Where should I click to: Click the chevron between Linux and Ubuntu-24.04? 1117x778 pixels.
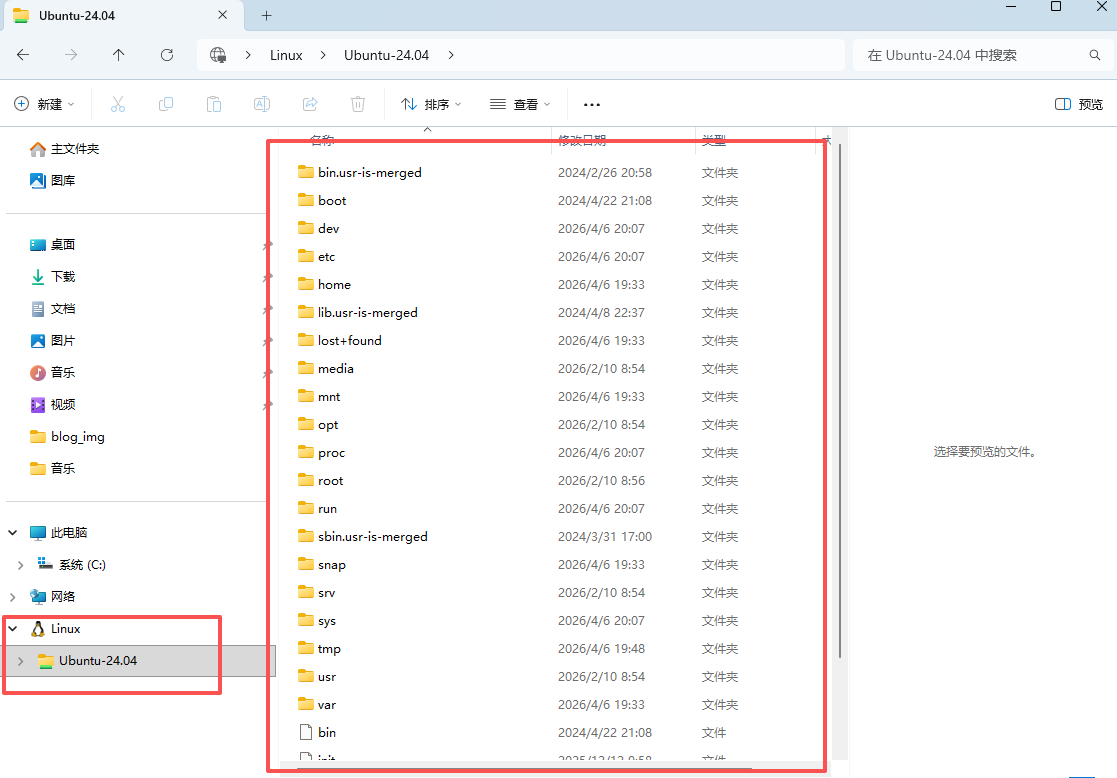[x=323, y=55]
